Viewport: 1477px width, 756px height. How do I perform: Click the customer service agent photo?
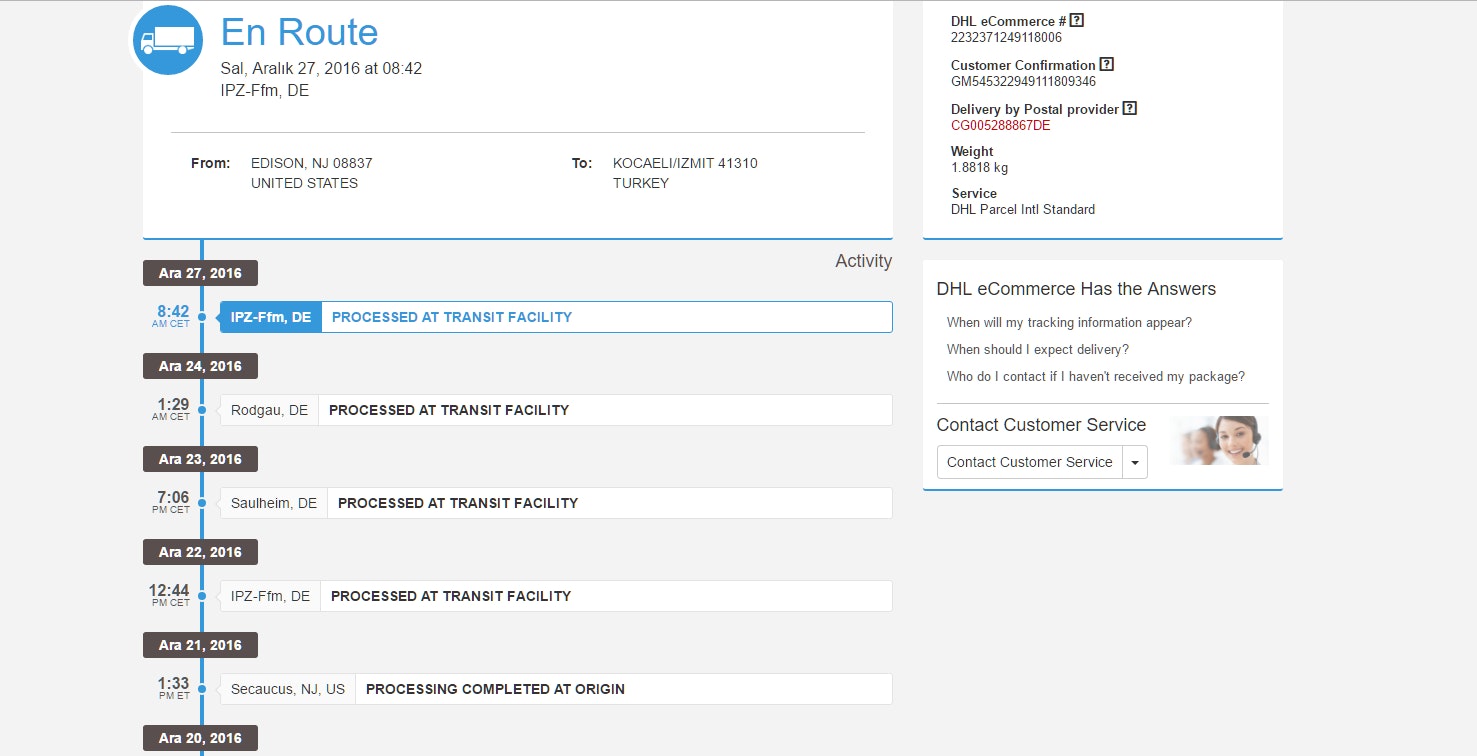1219,441
